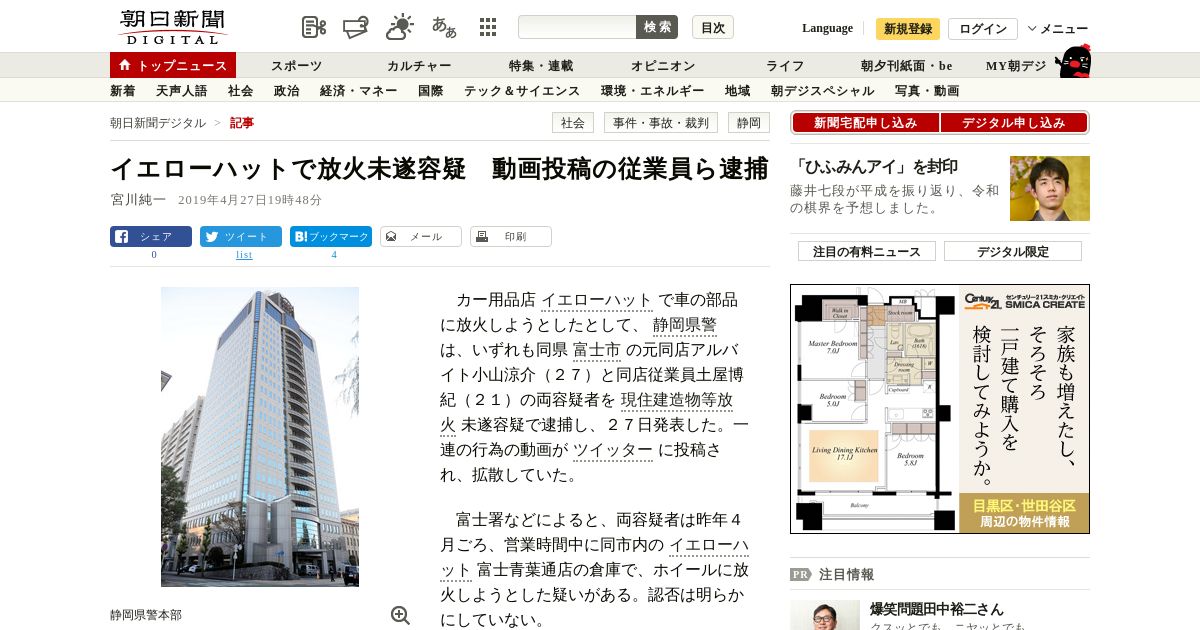Select the オピニオン tab
The image size is (1200, 630).
663,65
